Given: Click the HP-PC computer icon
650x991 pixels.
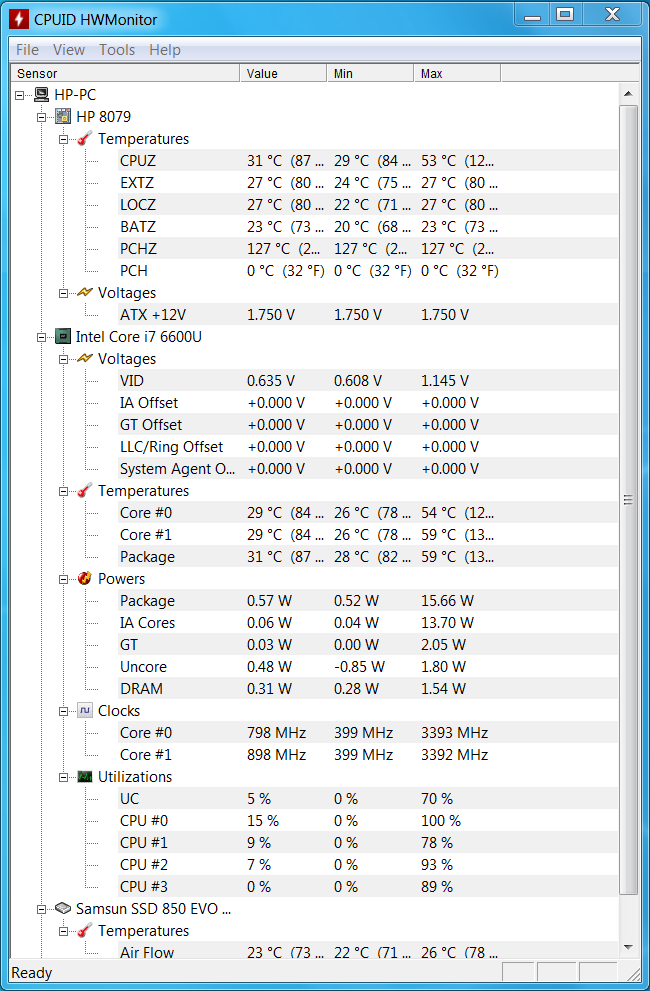Looking at the screenshot, I should [41, 95].
